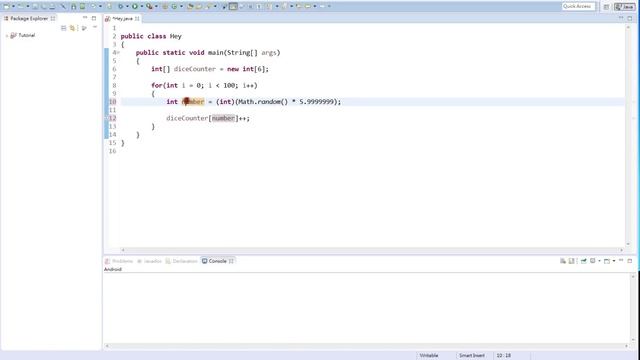This screenshot has width=640, height=360.
Task: Minimize the Package Explorer panel
Action: point(85,18)
